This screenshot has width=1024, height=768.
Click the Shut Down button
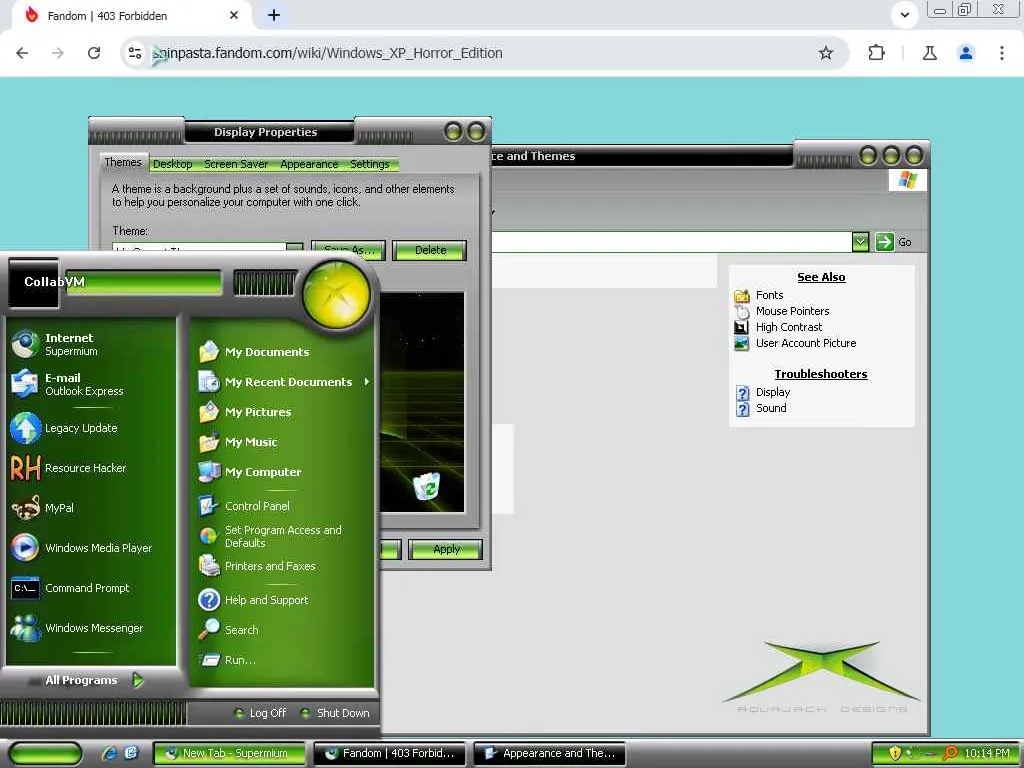click(335, 713)
